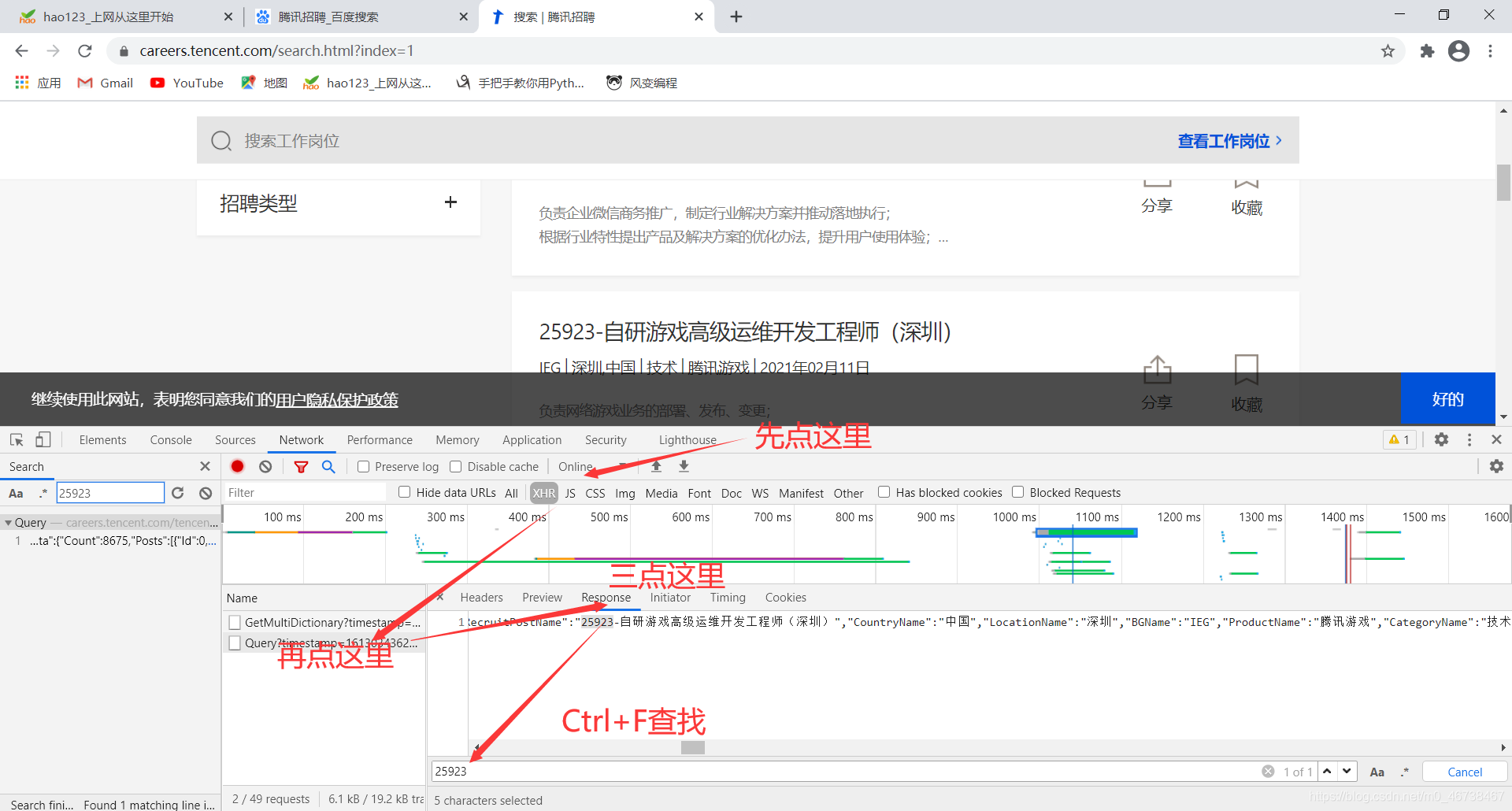1512x811 pixels.
Task: Open the Online throttling dropdown
Action: click(x=592, y=467)
